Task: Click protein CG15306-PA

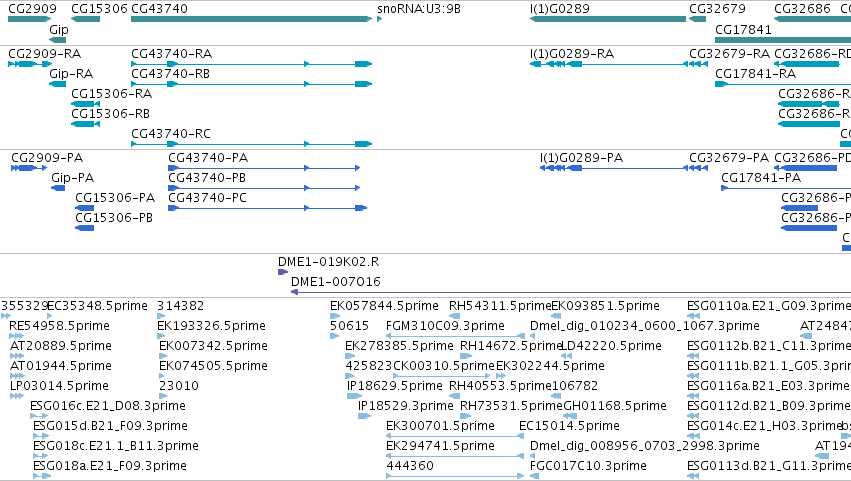Action: (85, 208)
